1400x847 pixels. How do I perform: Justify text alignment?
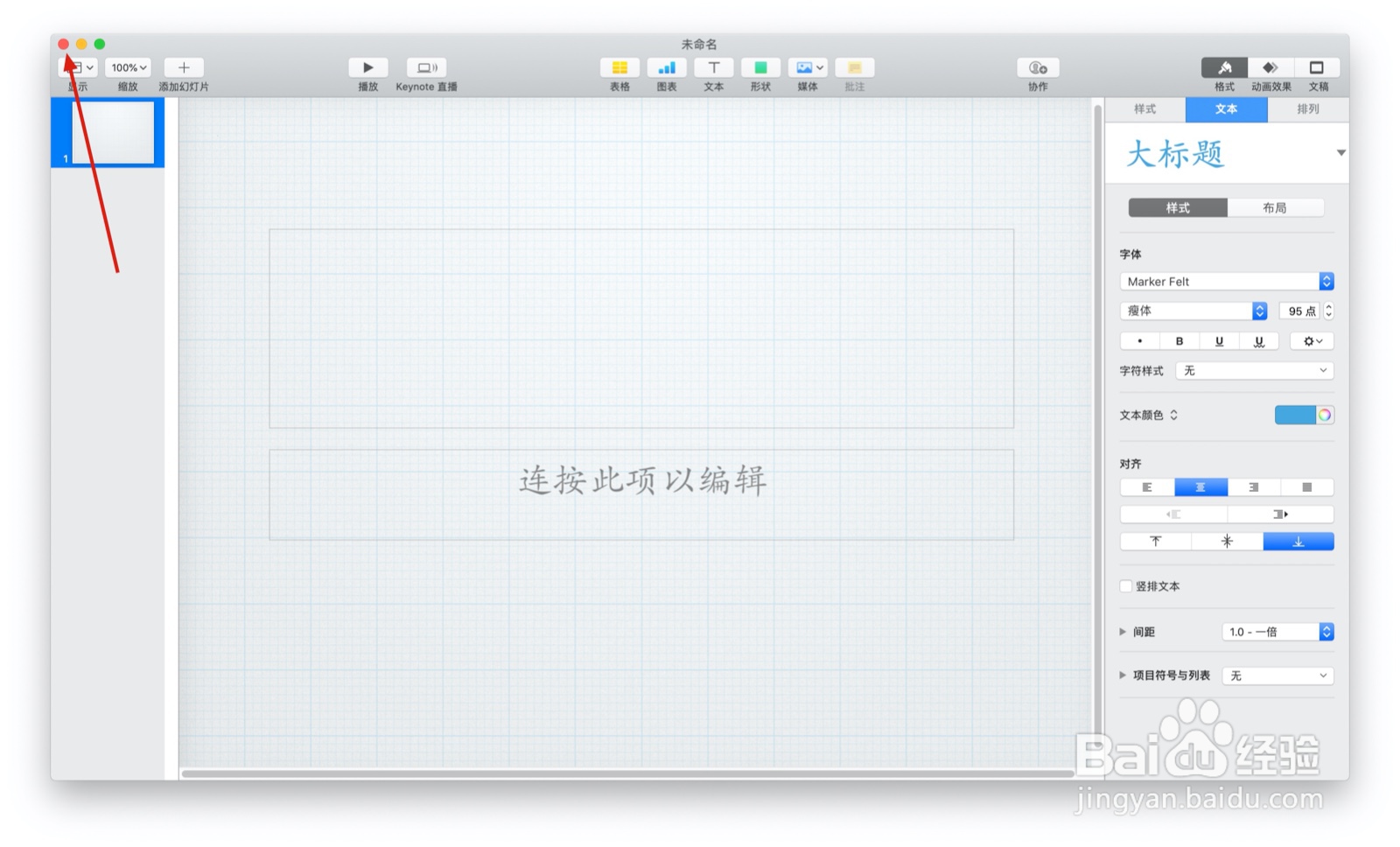click(x=1307, y=487)
